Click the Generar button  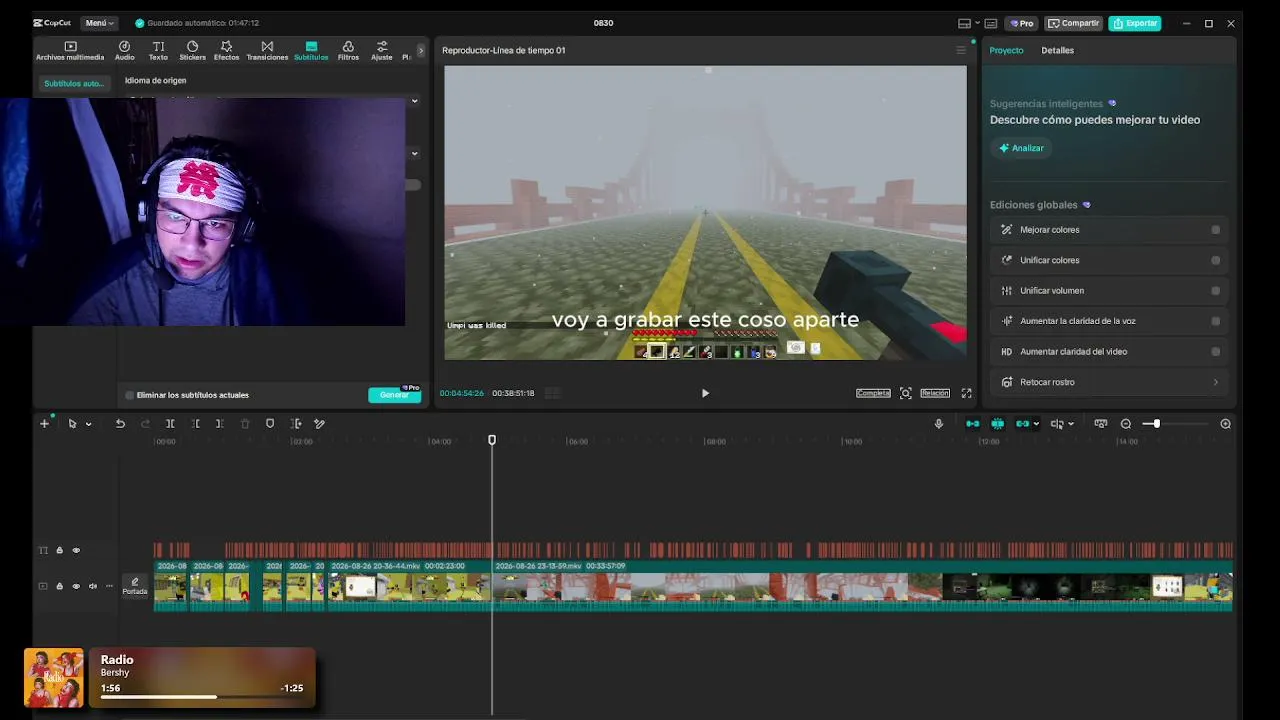[x=394, y=395]
